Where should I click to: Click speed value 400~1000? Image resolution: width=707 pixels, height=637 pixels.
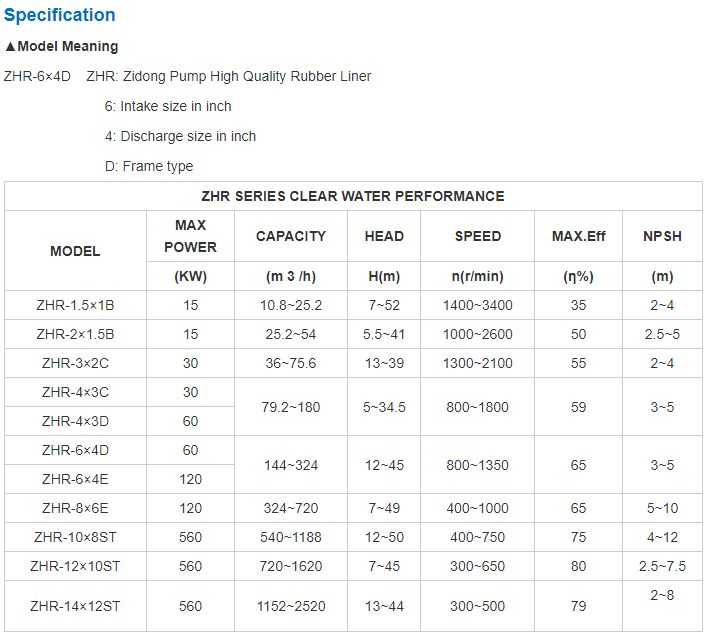click(x=478, y=508)
